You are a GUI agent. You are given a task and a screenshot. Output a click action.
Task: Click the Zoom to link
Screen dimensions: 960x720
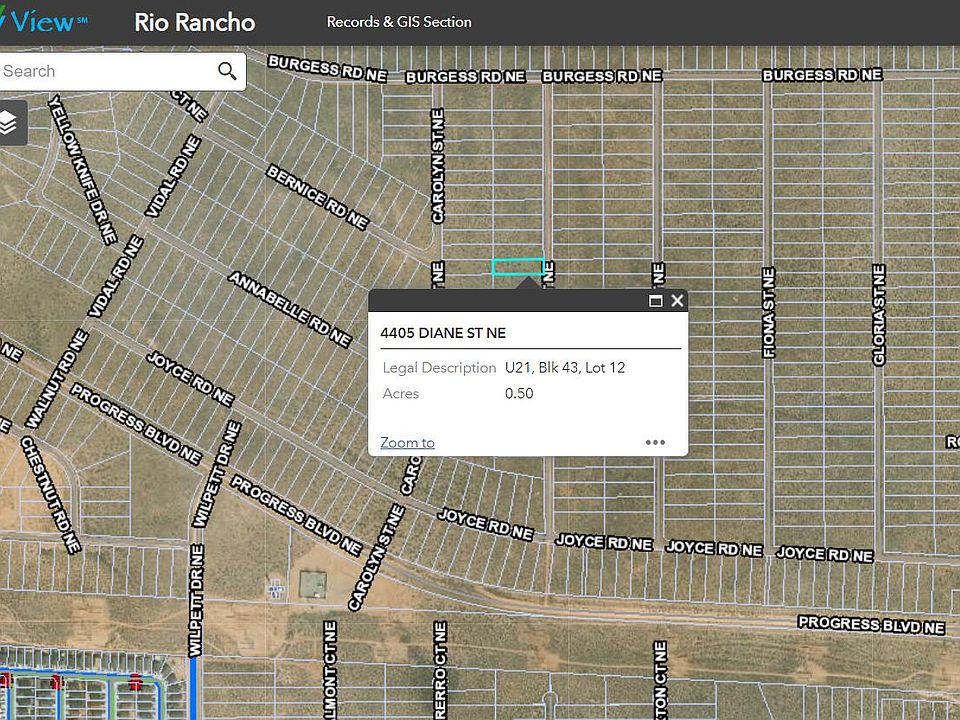point(407,442)
